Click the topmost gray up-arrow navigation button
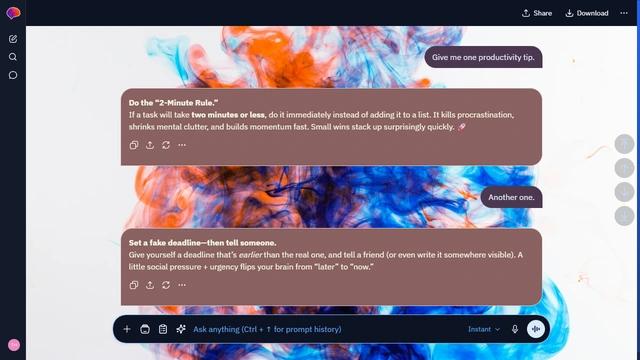This screenshot has width=640, height=360. point(624,144)
